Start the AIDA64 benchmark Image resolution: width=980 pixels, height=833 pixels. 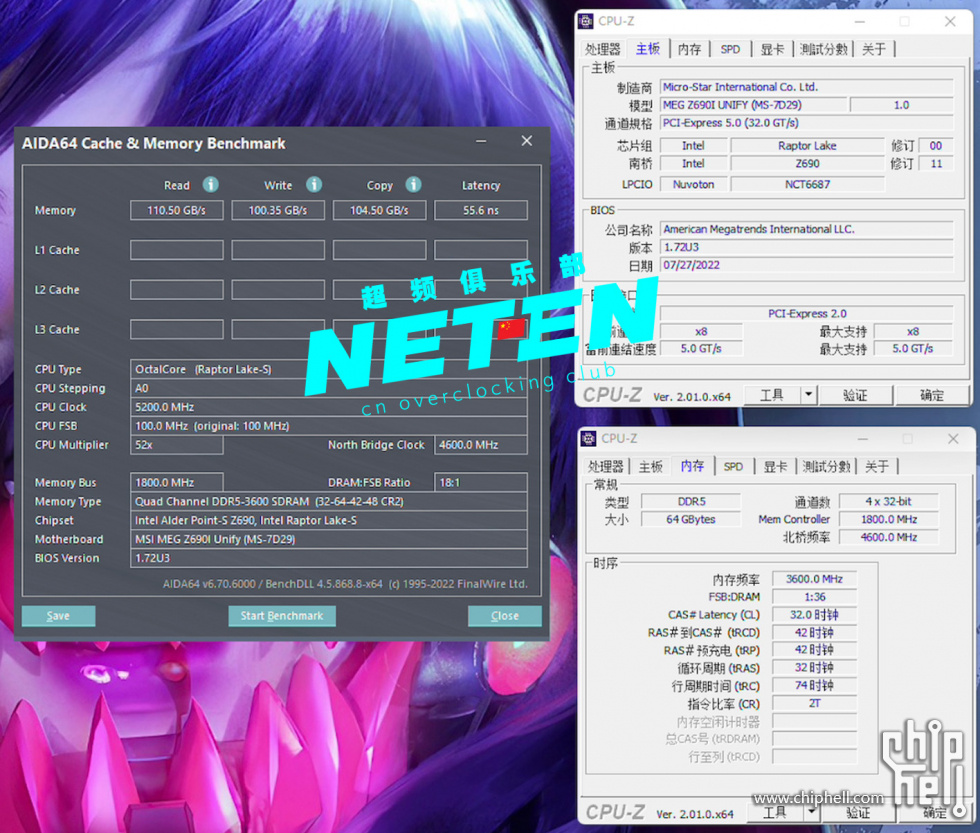(282, 616)
